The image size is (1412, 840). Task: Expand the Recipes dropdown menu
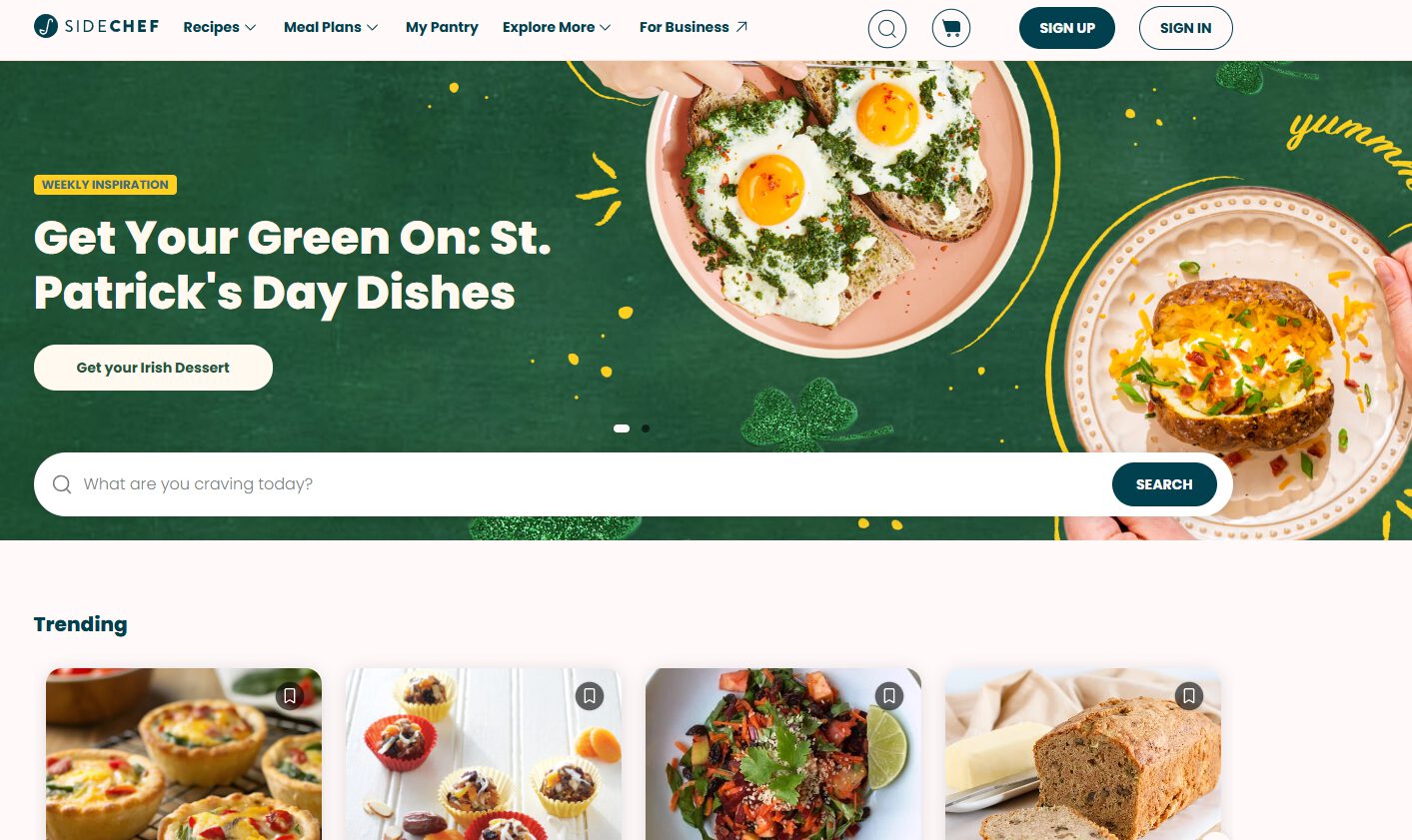[220, 27]
